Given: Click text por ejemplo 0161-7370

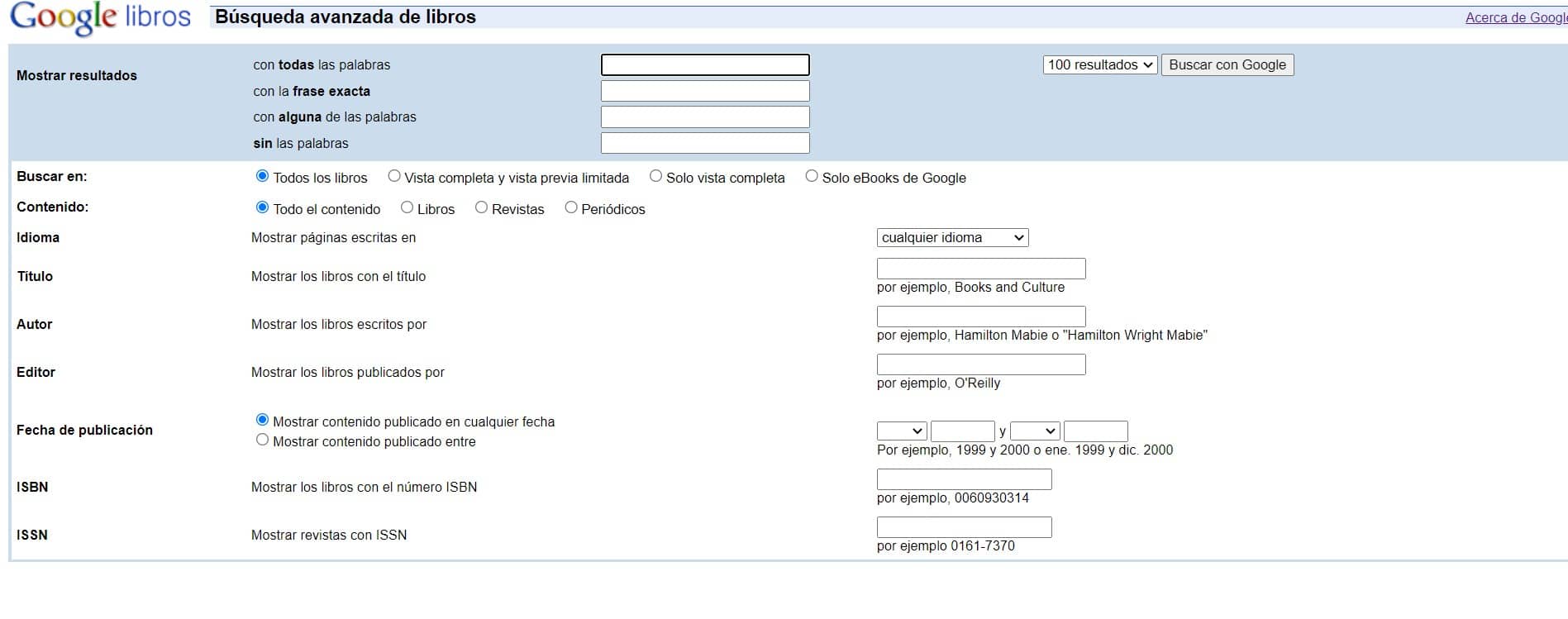Looking at the screenshot, I should click(946, 545).
